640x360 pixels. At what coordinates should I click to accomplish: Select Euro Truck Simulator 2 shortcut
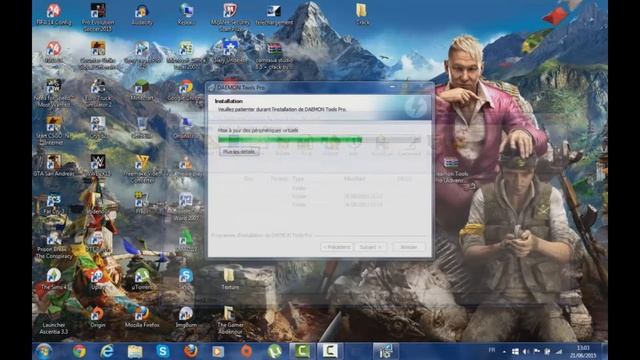click(98, 93)
